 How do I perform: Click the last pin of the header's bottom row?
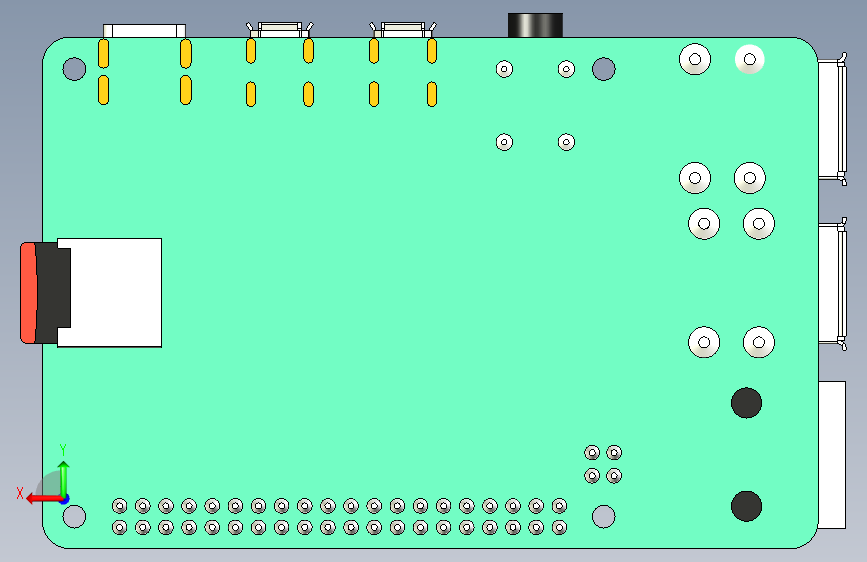tap(559, 527)
